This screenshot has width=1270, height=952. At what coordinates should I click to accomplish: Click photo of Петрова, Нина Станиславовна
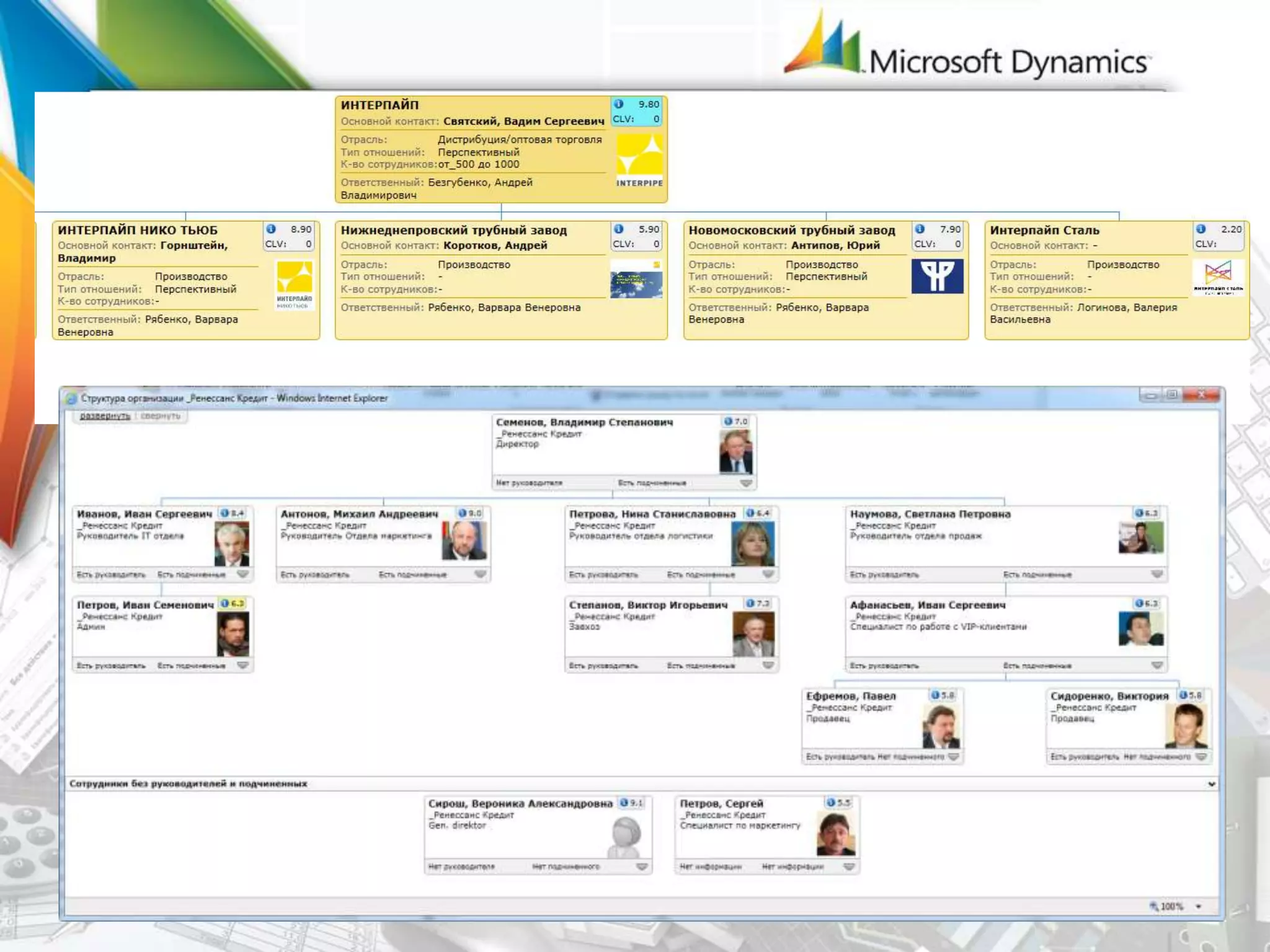click(753, 543)
